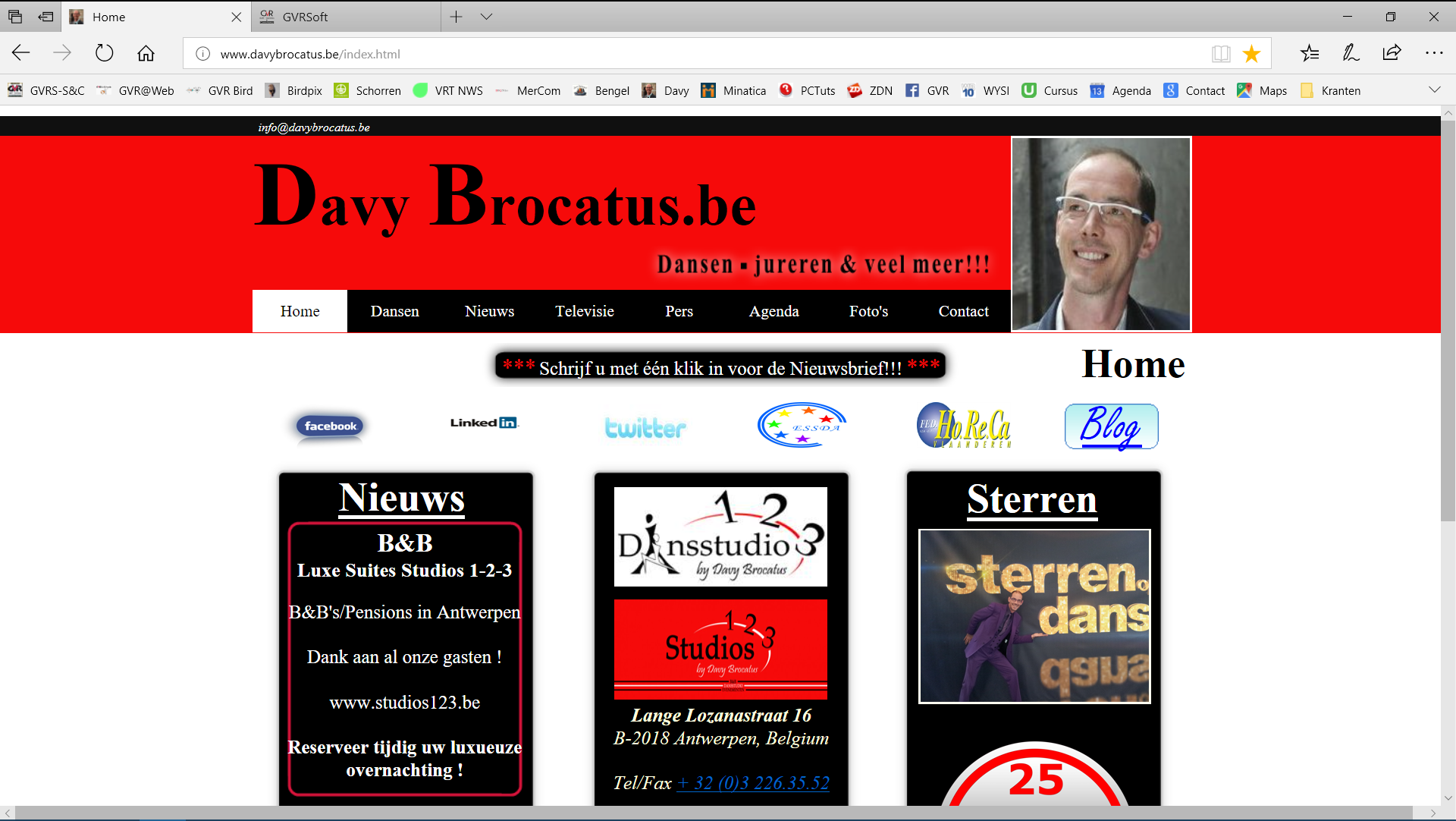Open the GVRS-S&C bookmark
This screenshot has height=821, width=1456.
point(45,90)
